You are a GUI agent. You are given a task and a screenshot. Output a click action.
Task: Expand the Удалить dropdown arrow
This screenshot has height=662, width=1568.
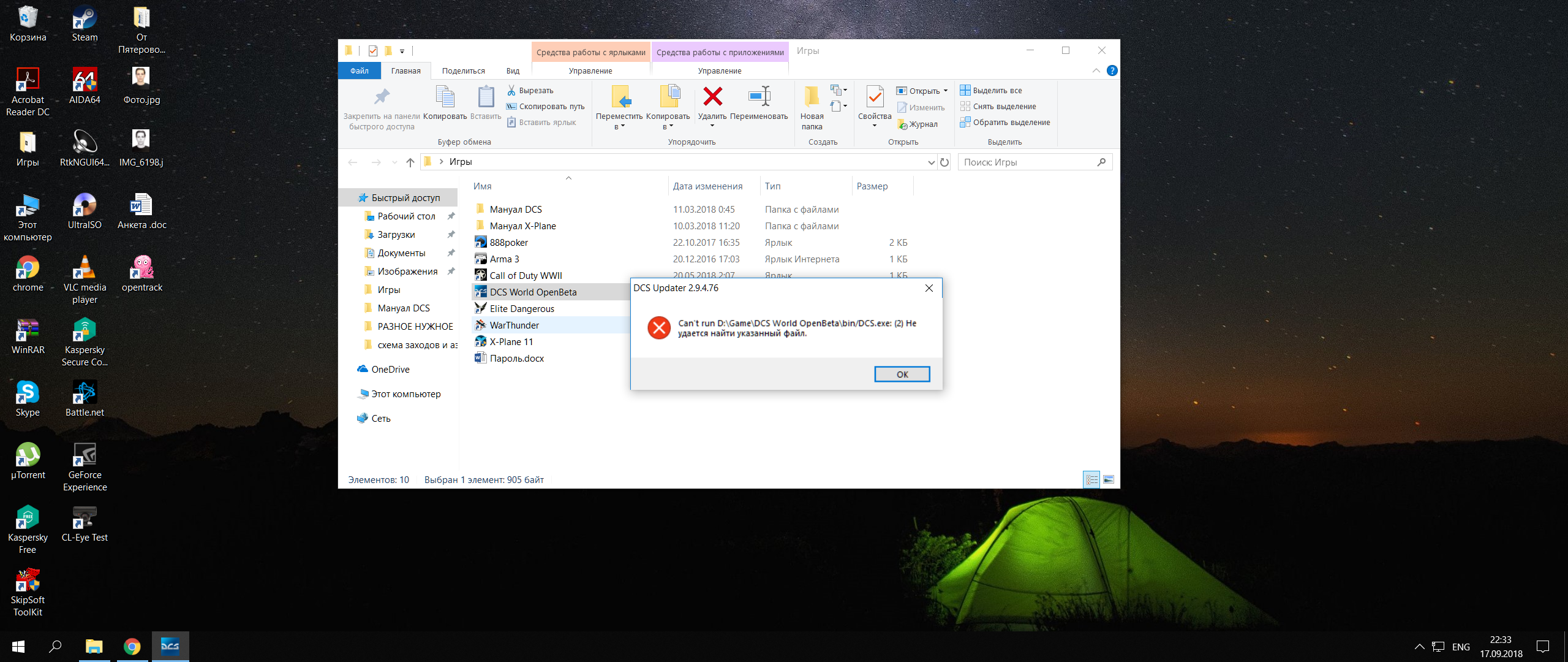tap(712, 126)
